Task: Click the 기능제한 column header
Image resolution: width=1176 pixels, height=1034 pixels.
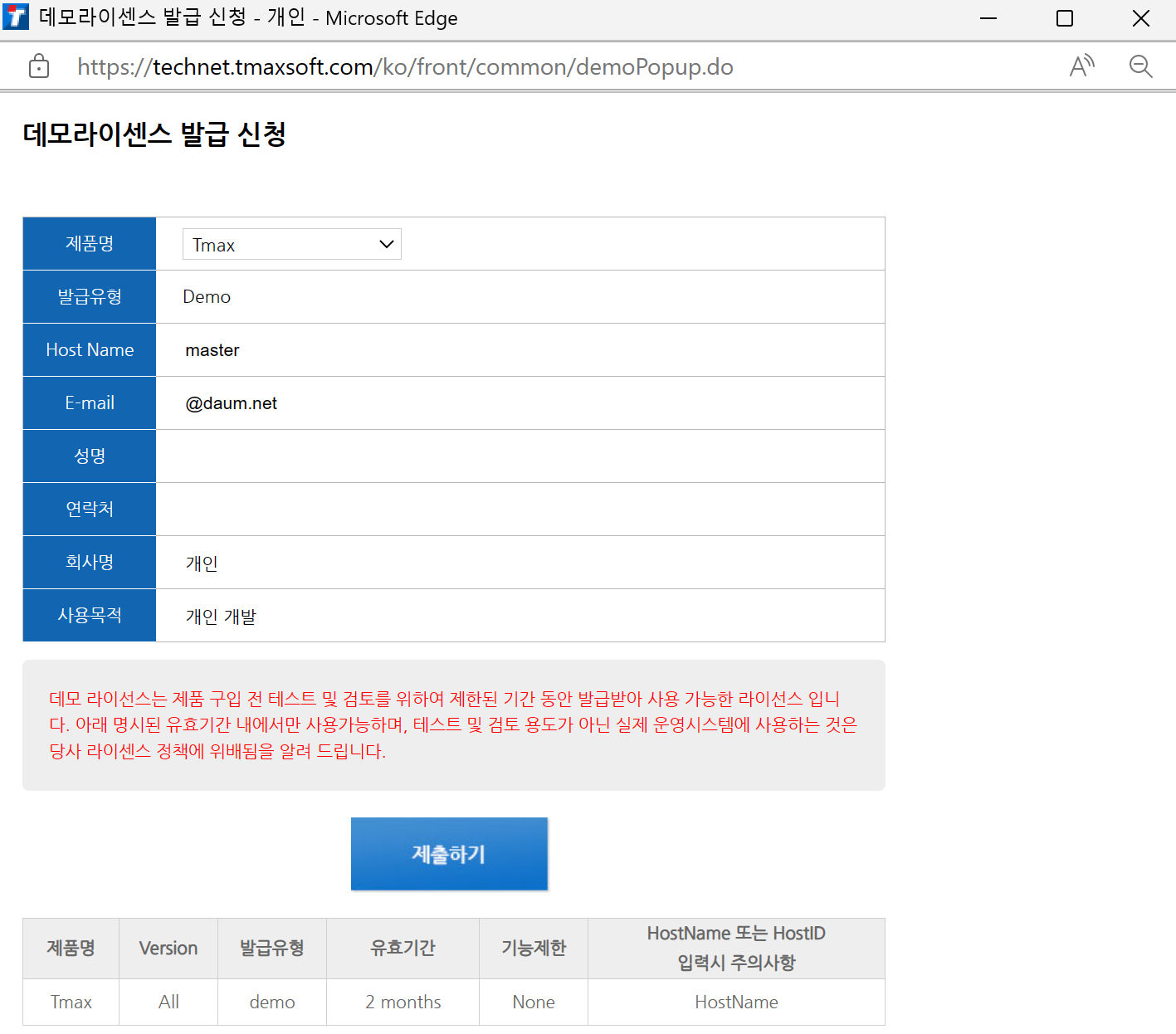Action: click(x=534, y=949)
